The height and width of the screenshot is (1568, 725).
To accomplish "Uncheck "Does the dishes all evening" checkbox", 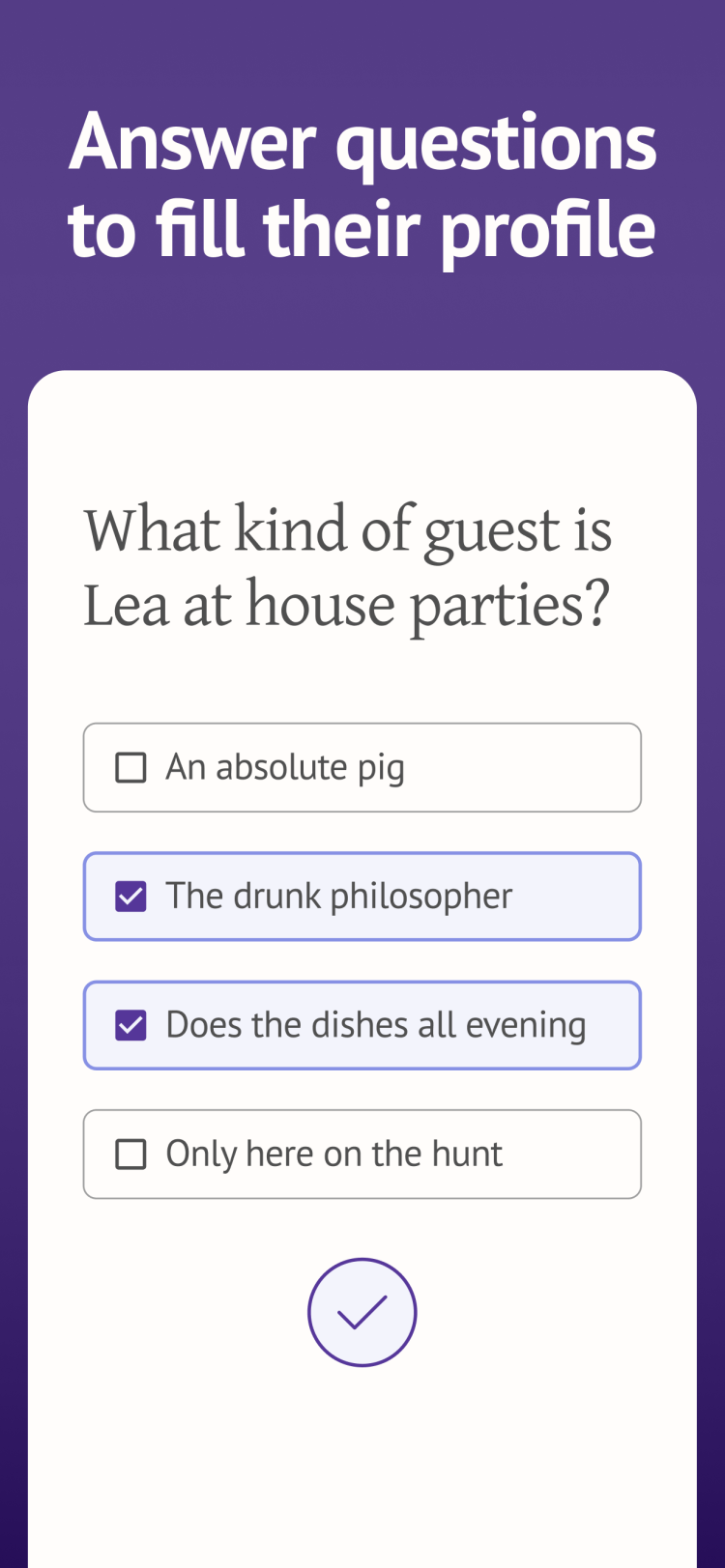I will point(130,1025).
